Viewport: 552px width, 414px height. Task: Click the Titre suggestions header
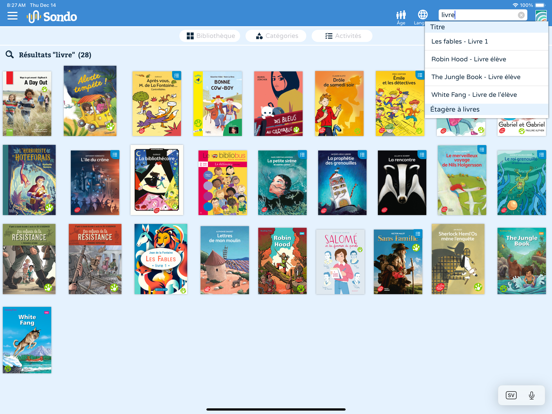click(486, 27)
